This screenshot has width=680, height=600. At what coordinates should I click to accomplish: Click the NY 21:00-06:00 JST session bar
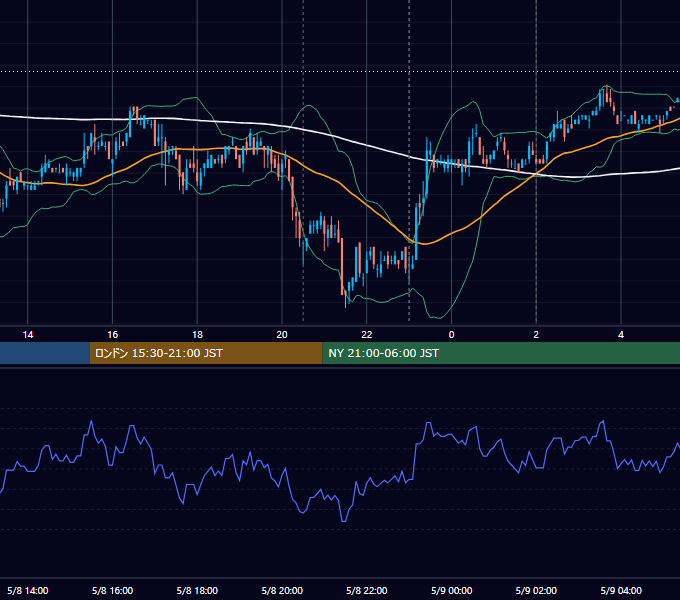tap(501, 353)
